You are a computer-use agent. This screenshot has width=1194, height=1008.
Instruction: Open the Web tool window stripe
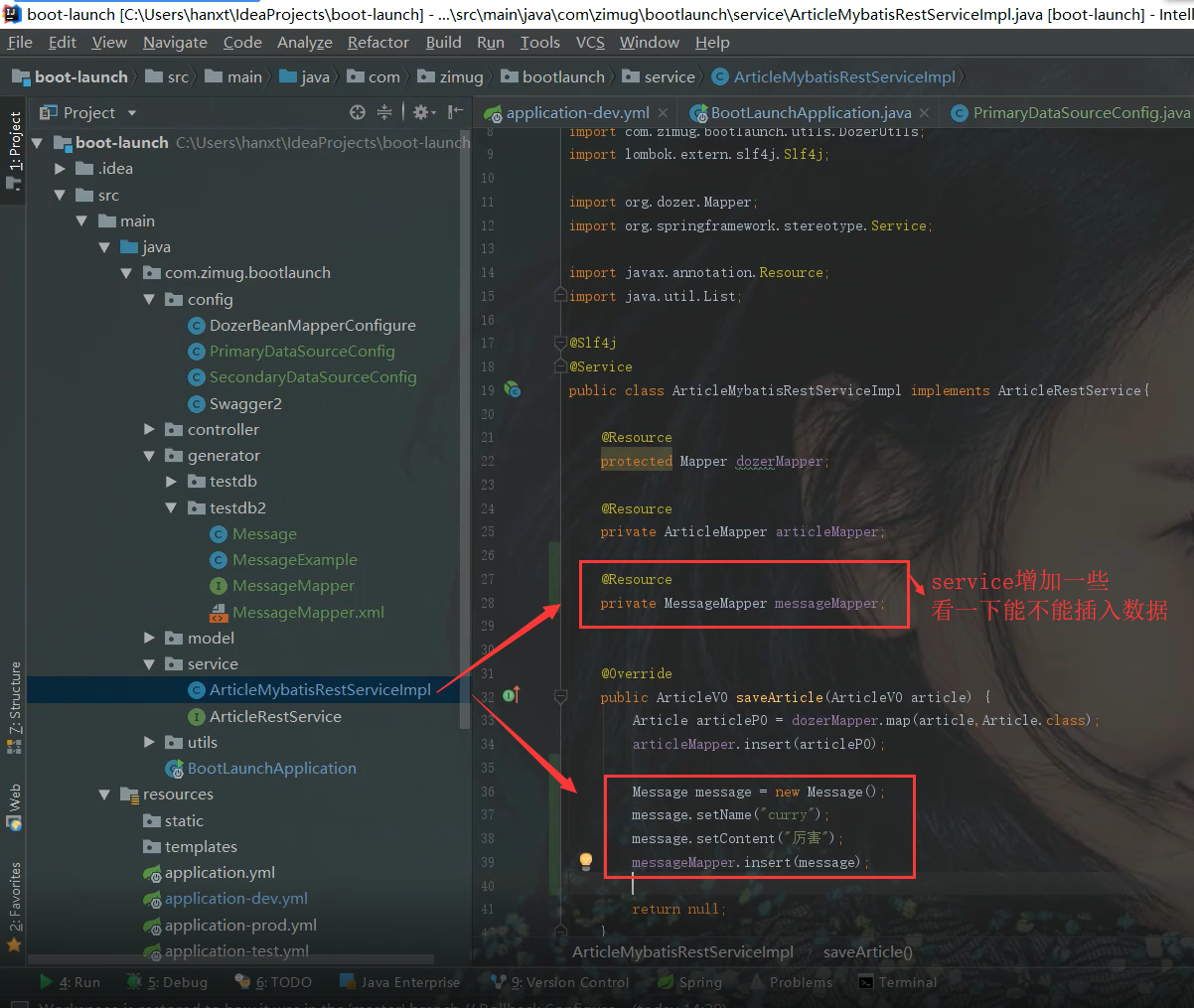(14, 806)
